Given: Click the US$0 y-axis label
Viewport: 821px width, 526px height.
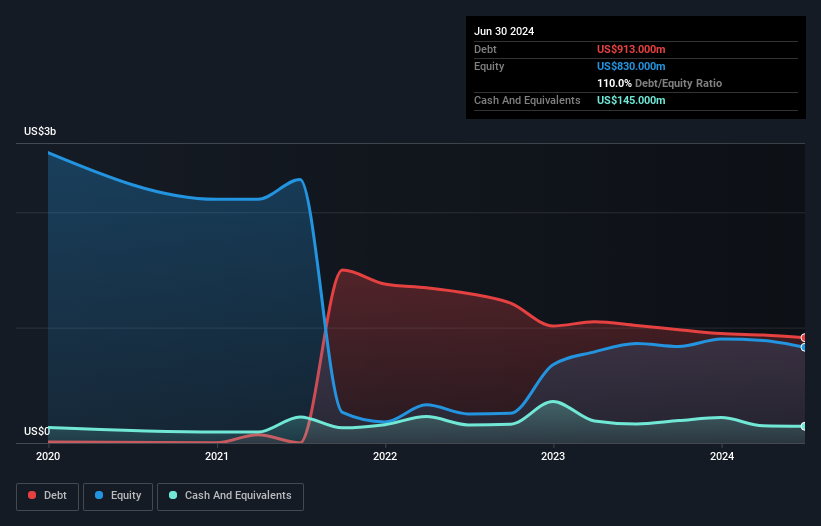Looking at the screenshot, I should click(x=37, y=431).
